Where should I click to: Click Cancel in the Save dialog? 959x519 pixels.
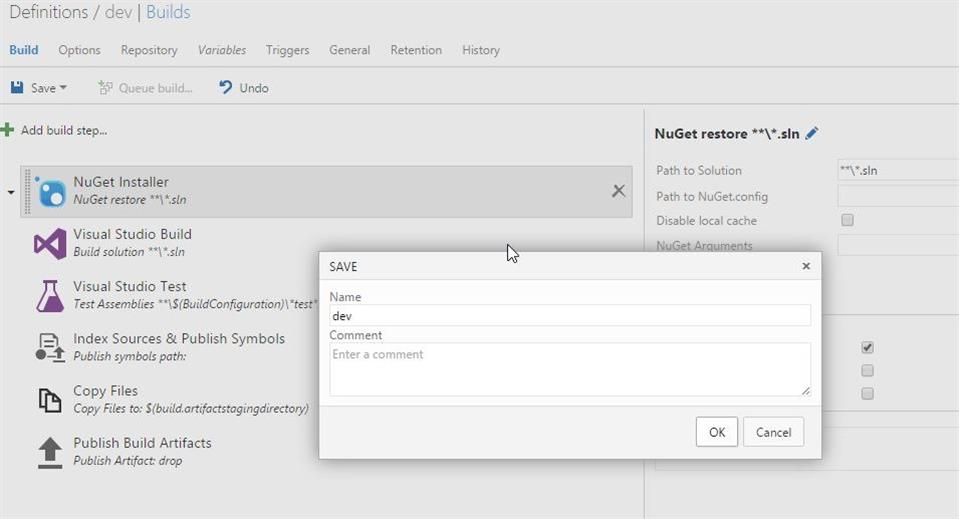click(x=773, y=432)
